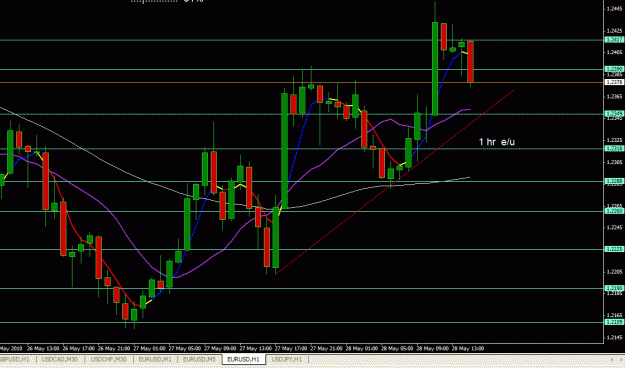
Task: Click the '27 May 09:00' time axis label
Action: click(220, 348)
